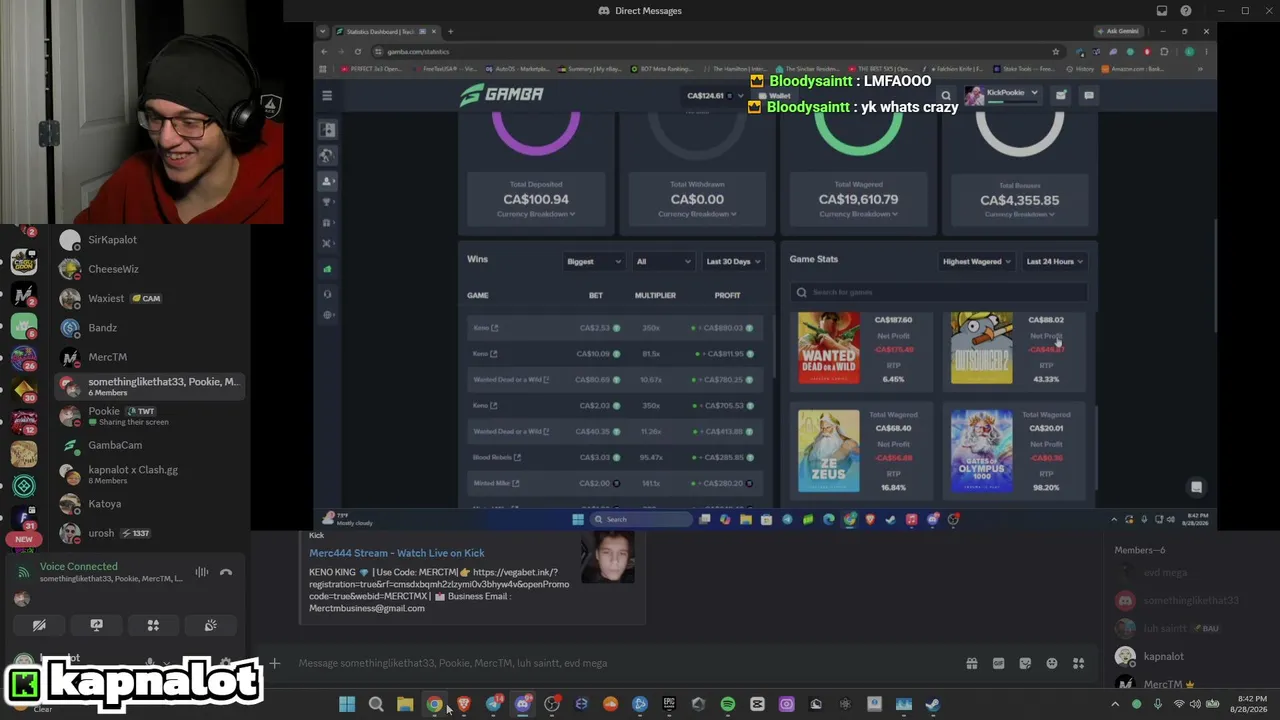Open the History bookmark
1280x720 pixels.
pos(1080,69)
